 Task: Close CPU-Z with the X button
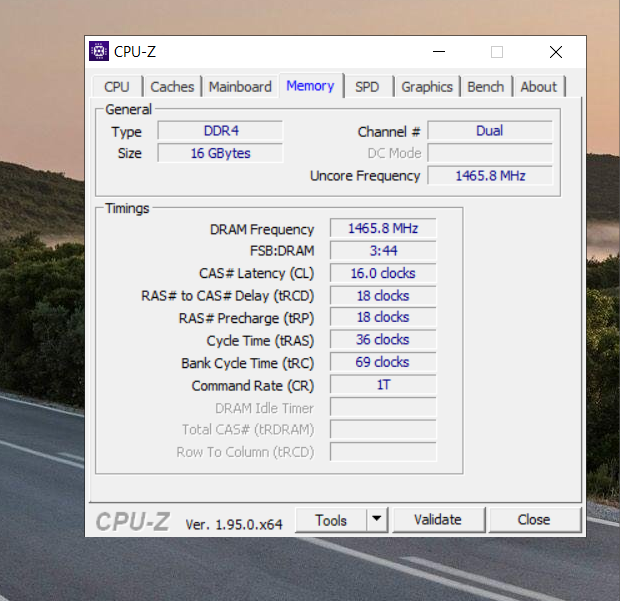[556, 52]
